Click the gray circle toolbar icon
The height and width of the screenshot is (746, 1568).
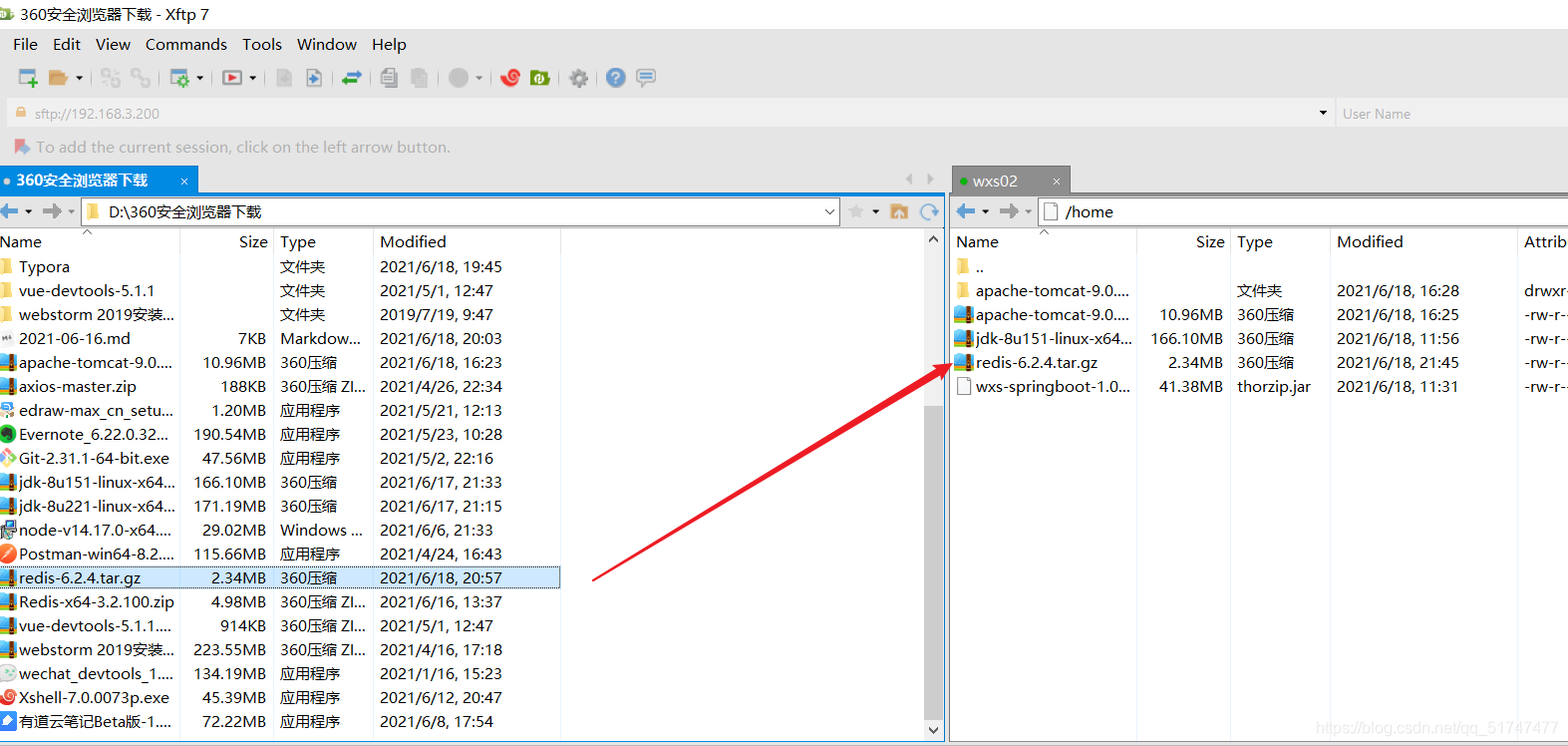tap(459, 78)
